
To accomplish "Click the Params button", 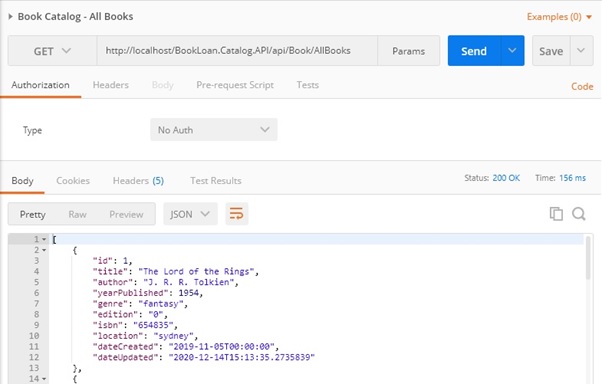I will coord(408,51).
